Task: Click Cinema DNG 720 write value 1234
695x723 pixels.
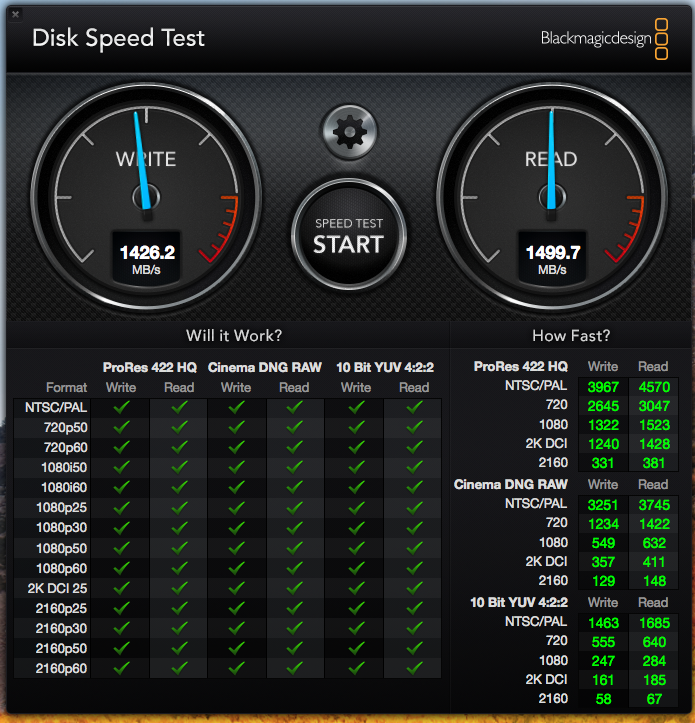Action: coord(603,524)
